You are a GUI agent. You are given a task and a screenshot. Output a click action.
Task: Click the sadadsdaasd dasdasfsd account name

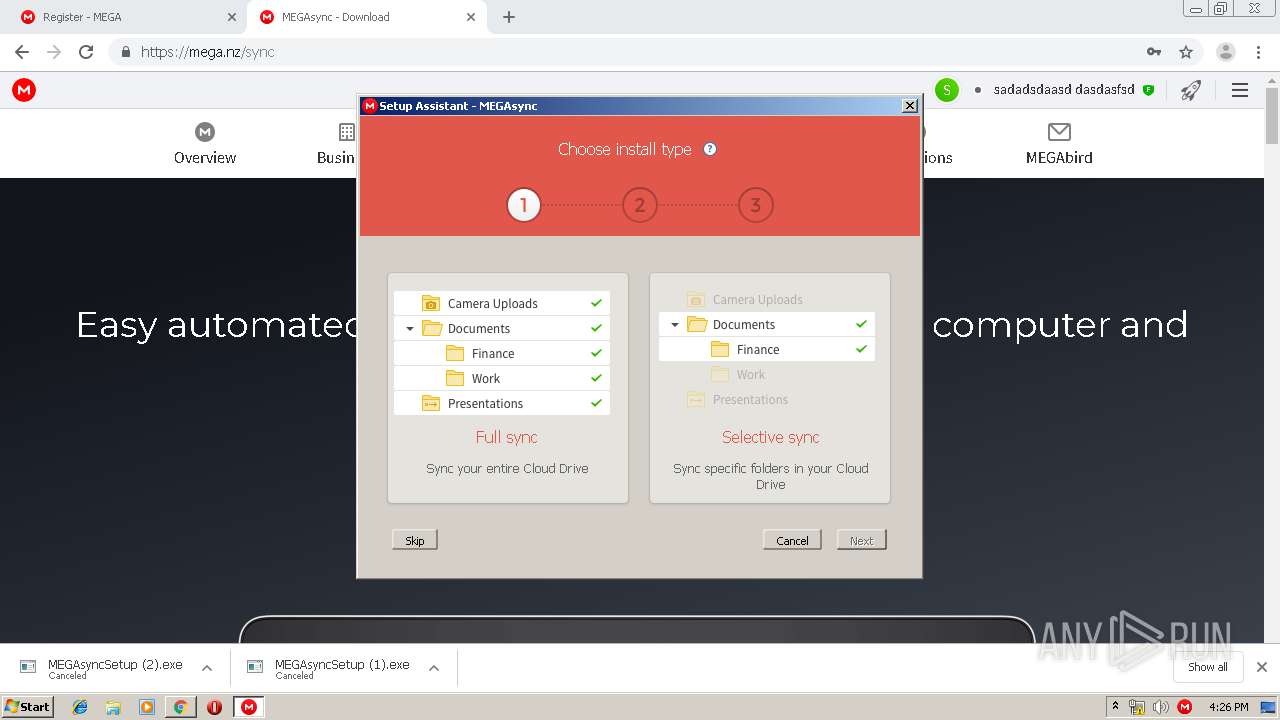click(1064, 90)
